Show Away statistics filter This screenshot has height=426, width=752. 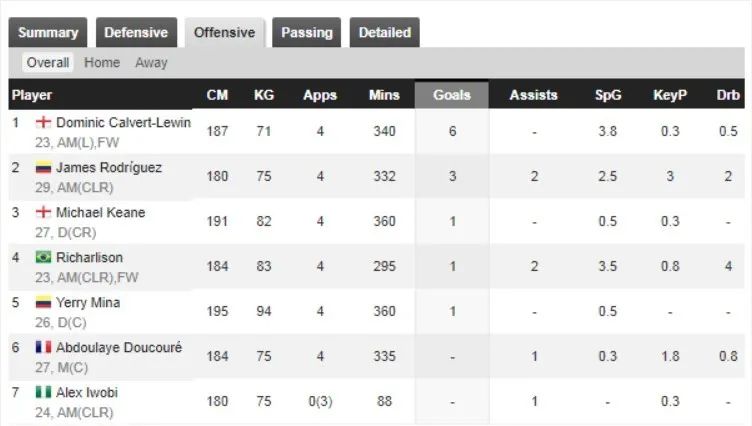pyautogui.click(x=151, y=62)
